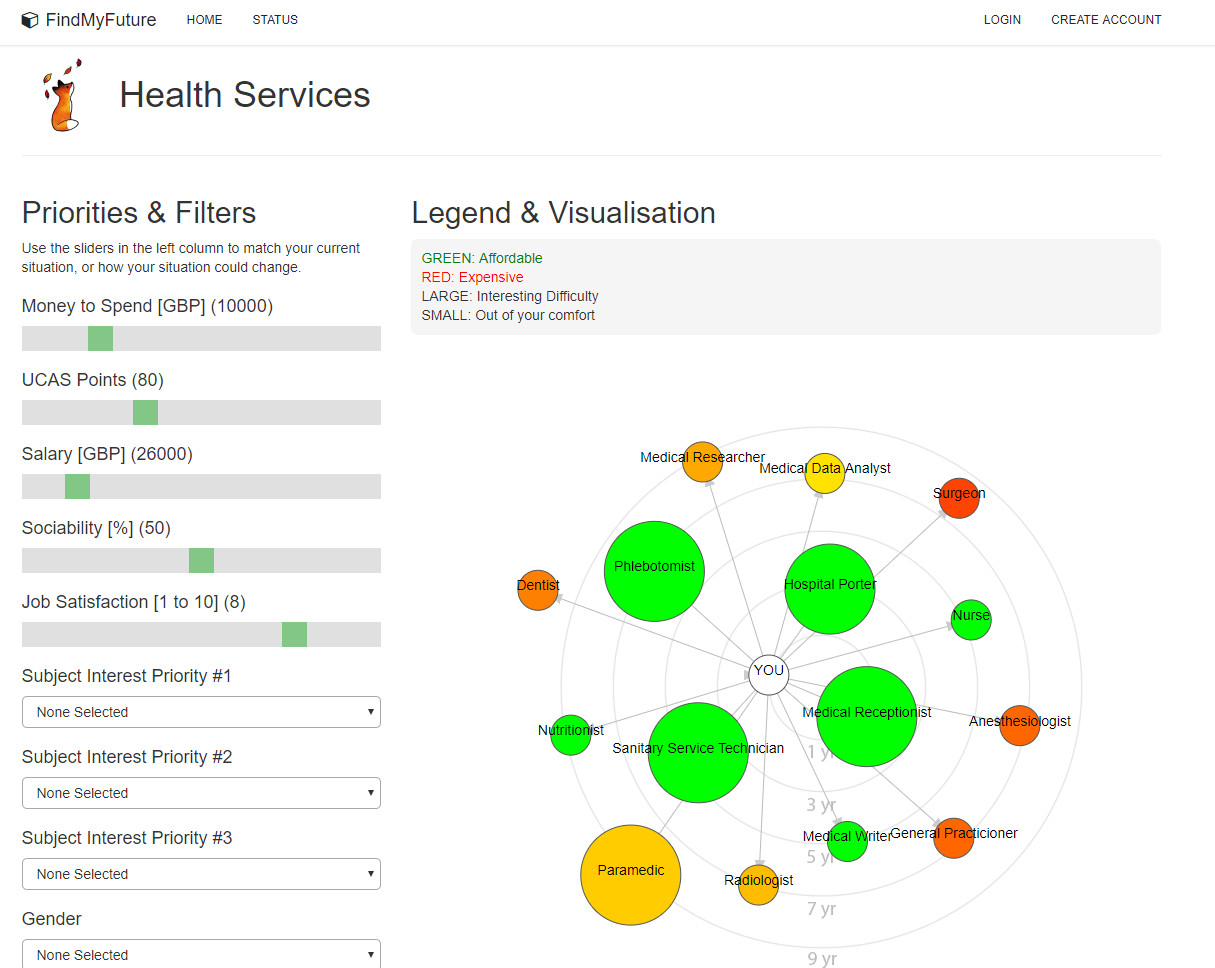The image size is (1215, 968).
Task: Open the Subject Interest Priority #1 dropdown
Action: click(201, 711)
